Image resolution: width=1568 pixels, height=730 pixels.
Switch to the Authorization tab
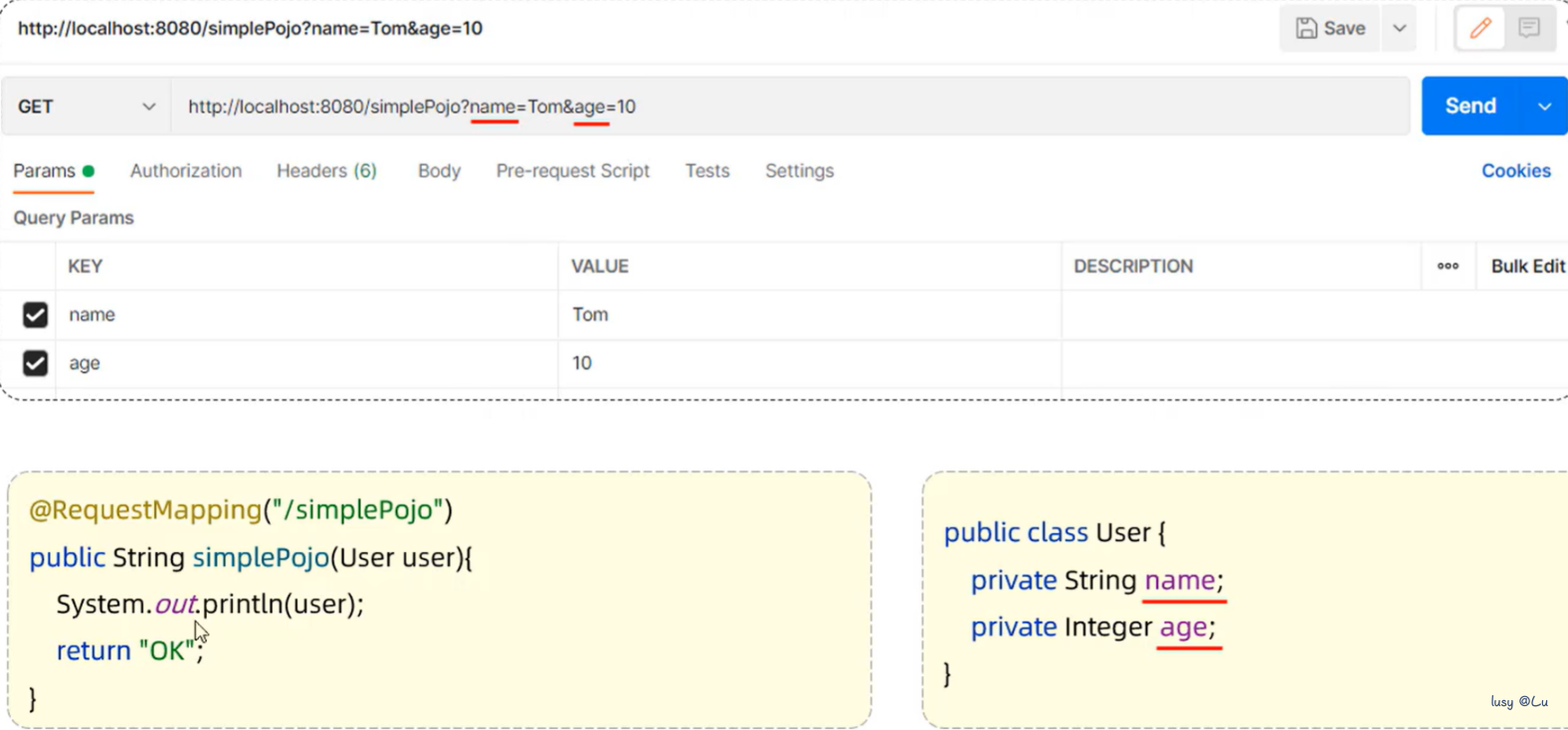point(186,171)
